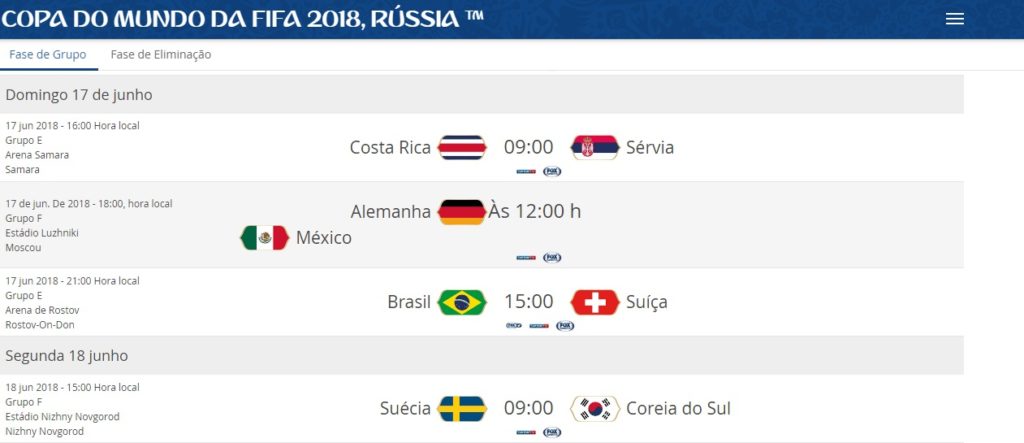Screen dimensions: 1024x443
Task: Open the hamburger menu icon
Action: (x=954, y=19)
